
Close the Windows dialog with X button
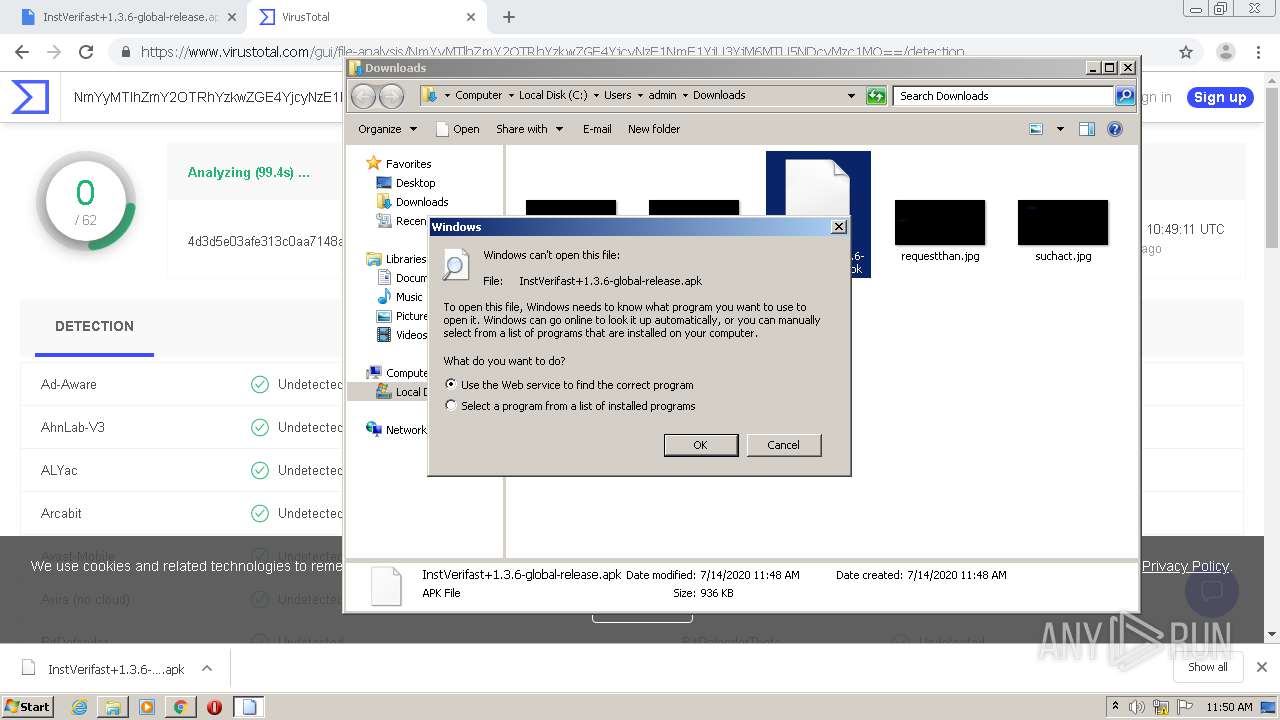point(839,227)
